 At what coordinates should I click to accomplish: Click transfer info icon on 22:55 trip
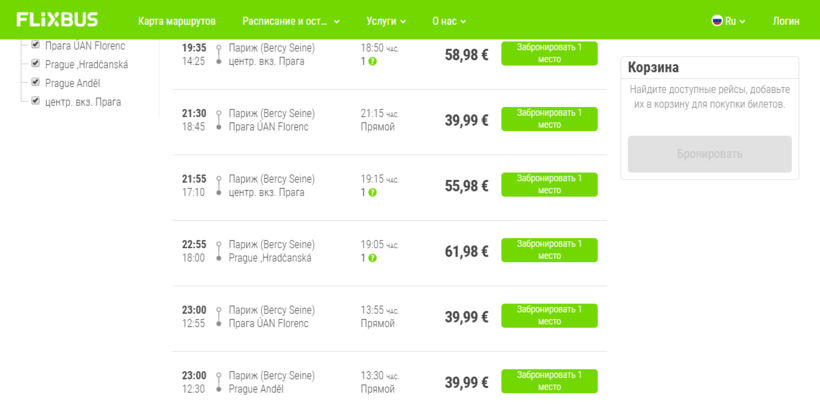point(372,258)
